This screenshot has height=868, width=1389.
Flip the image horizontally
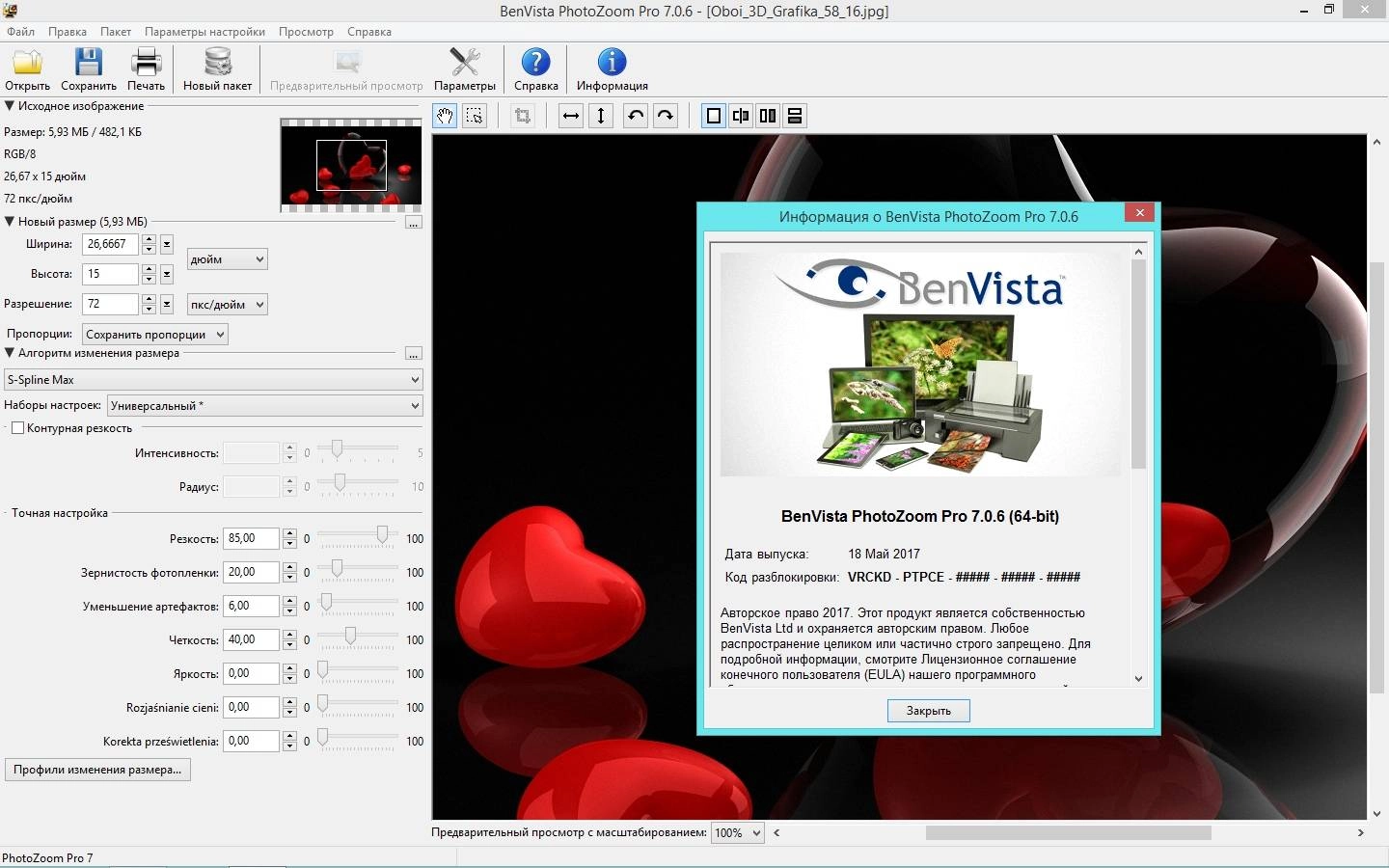[x=571, y=116]
